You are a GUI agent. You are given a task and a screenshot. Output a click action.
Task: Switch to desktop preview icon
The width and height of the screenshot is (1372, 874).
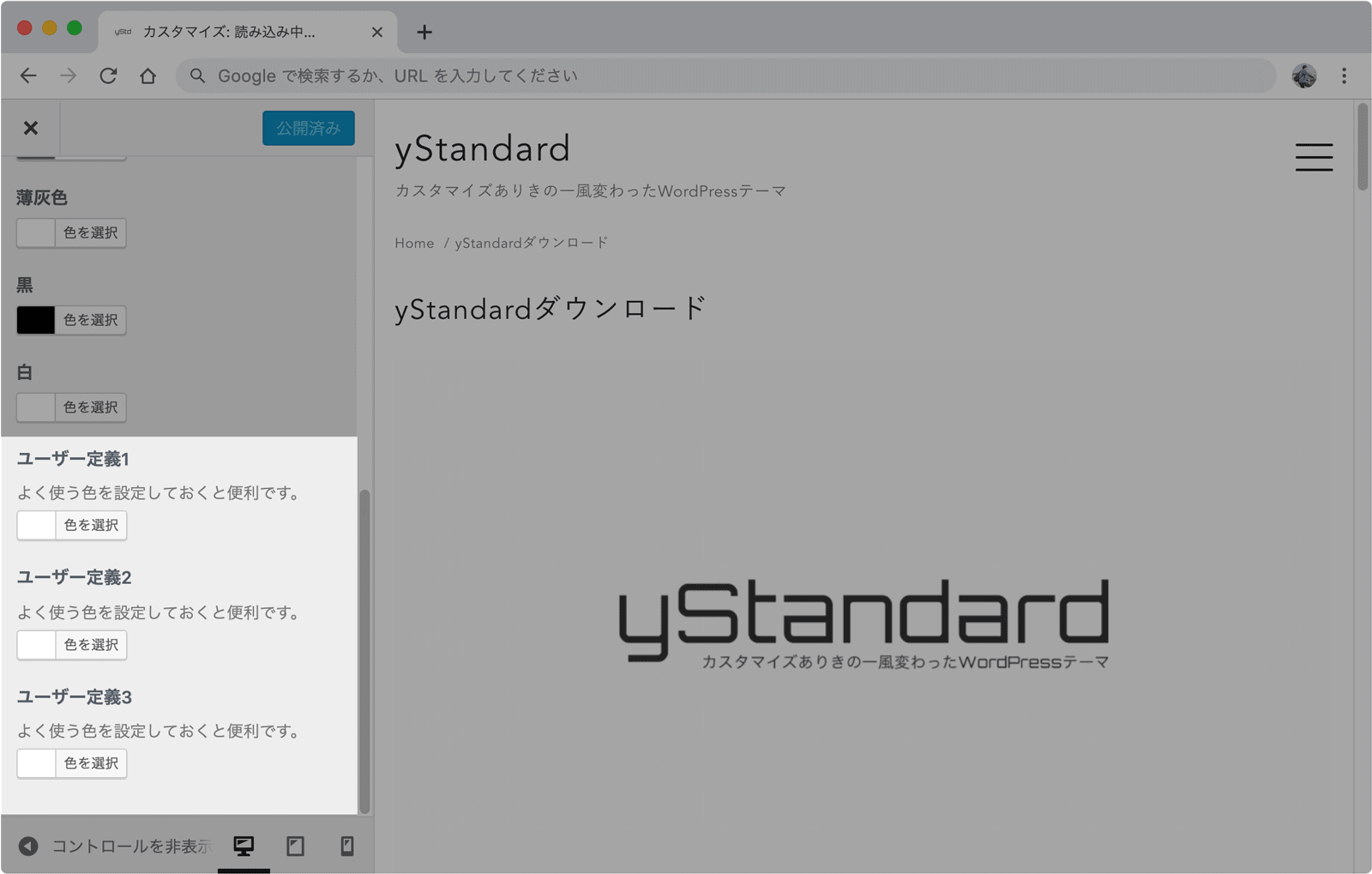tap(244, 846)
